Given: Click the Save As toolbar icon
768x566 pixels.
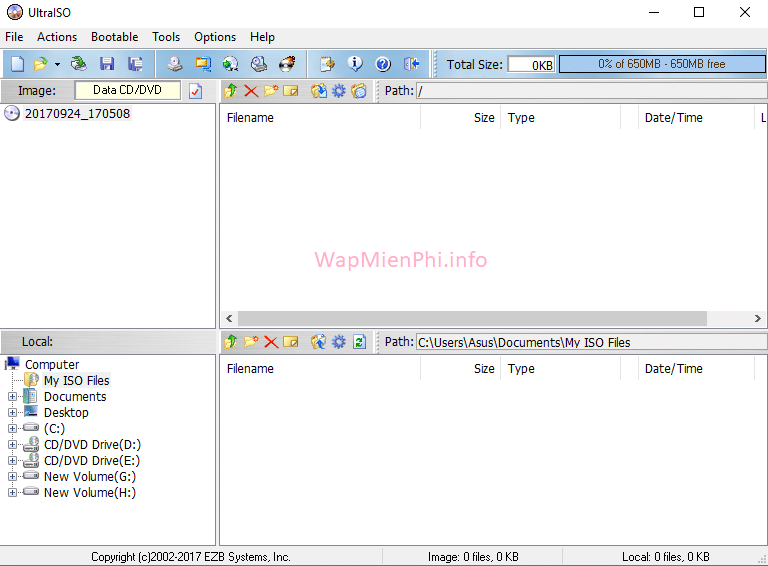Looking at the screenshot, I should click(135, 64).
